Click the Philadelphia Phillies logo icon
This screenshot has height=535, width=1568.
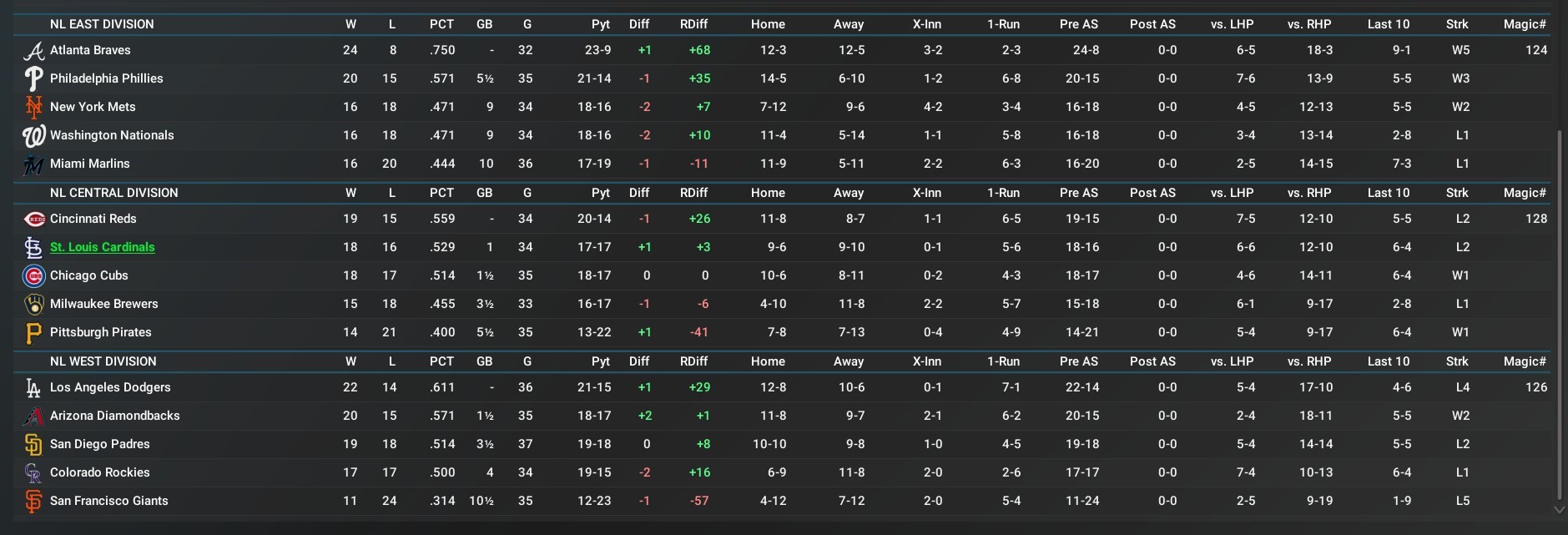[x=33, y=79]
